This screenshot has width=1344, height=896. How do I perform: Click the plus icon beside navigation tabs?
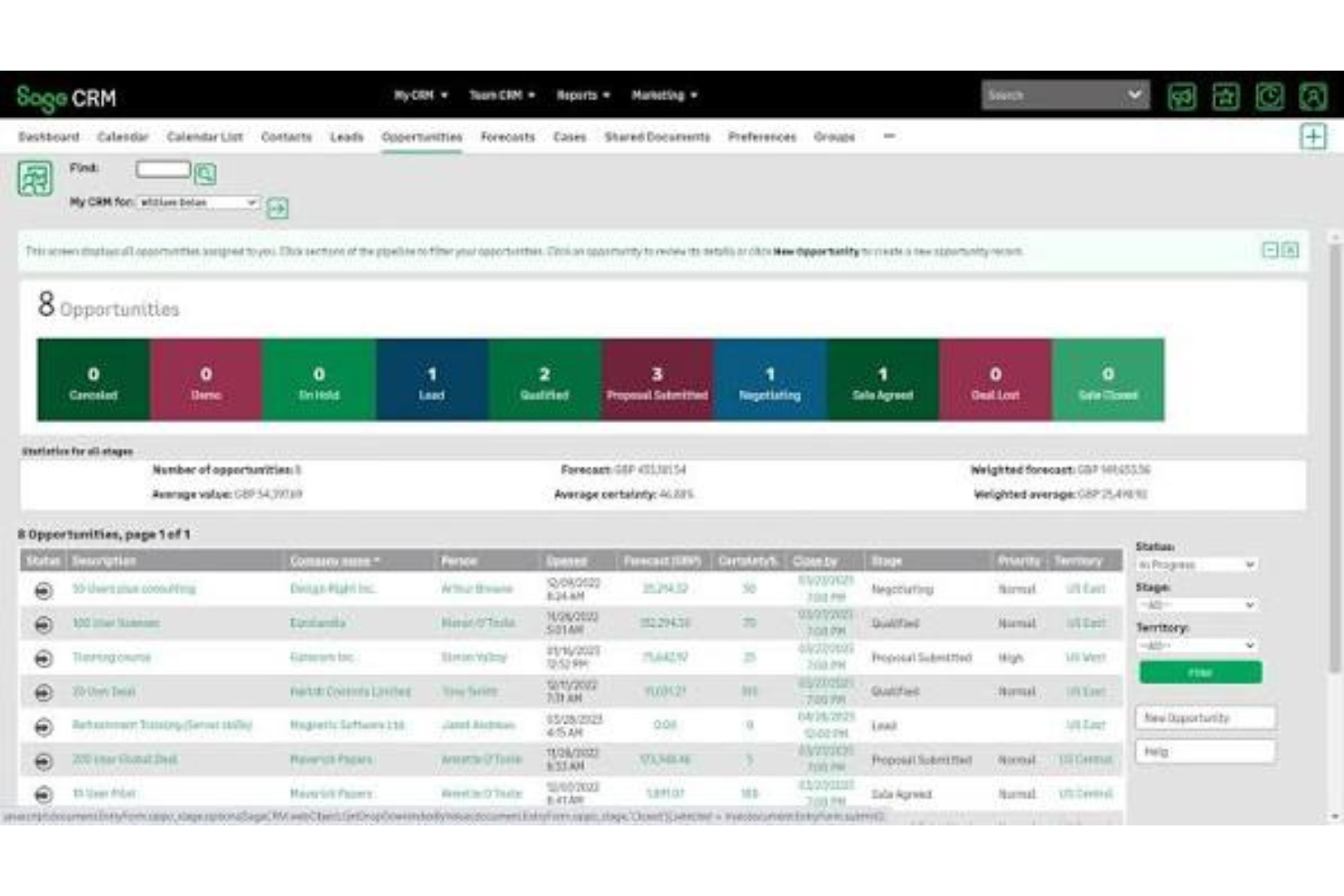[1313, 137]
